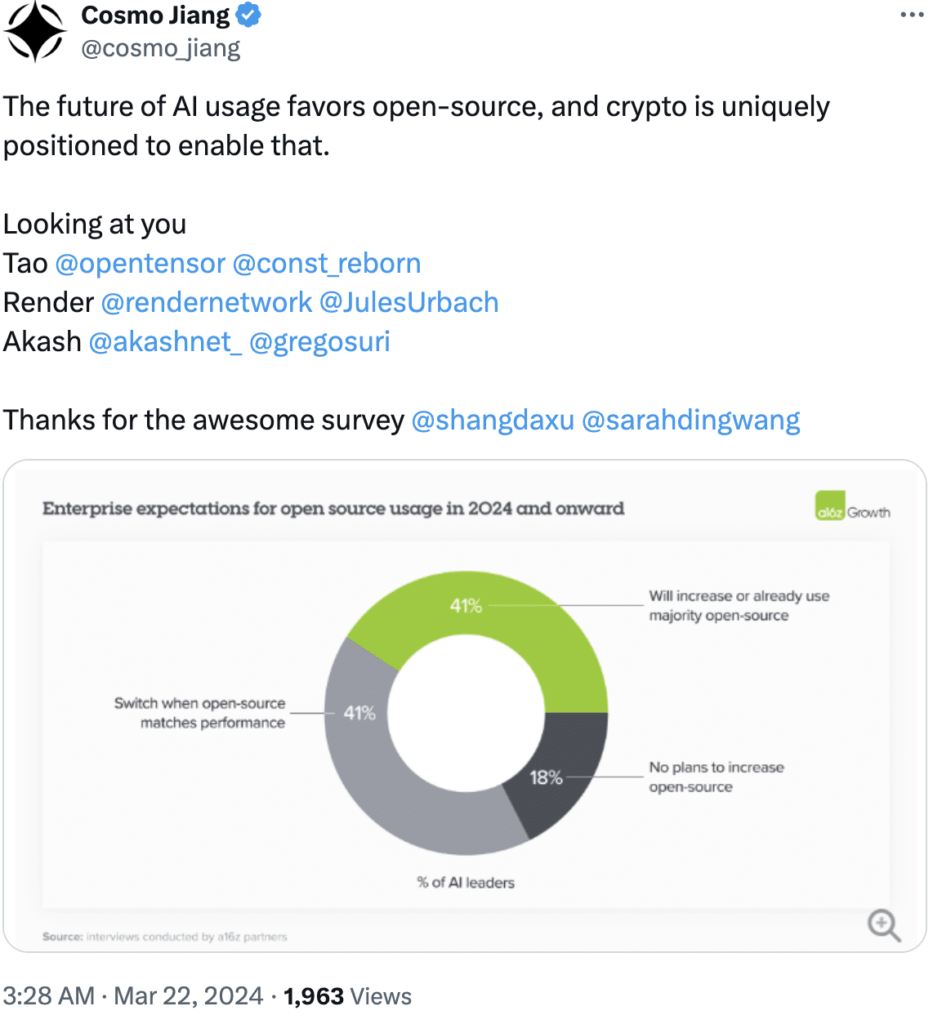Open the @gregosuri mention

pos(319,341)
